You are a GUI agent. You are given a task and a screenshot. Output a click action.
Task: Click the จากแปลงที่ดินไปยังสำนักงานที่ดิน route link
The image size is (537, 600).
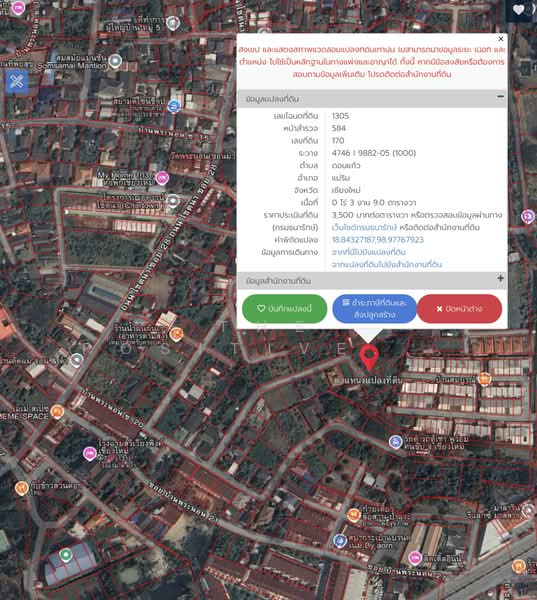point(387,264)
